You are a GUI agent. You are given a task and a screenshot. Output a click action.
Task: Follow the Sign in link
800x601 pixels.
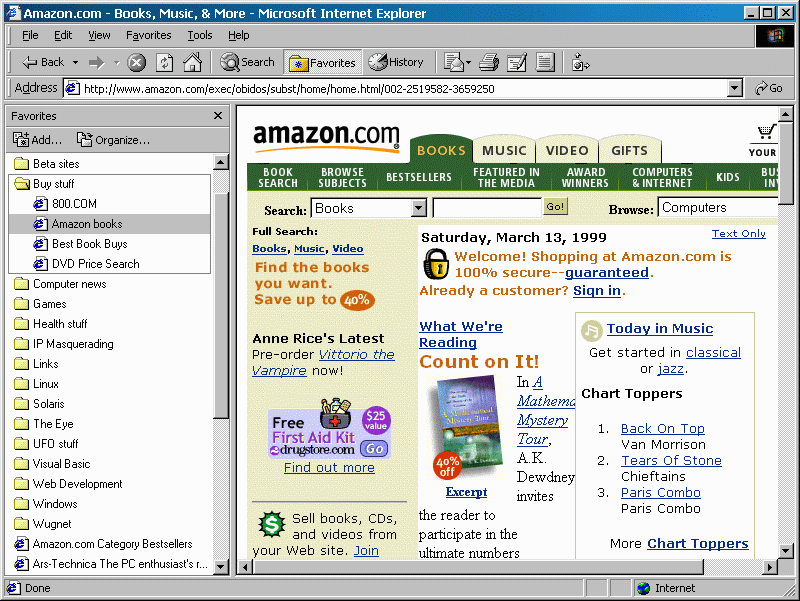pos(596,290)
